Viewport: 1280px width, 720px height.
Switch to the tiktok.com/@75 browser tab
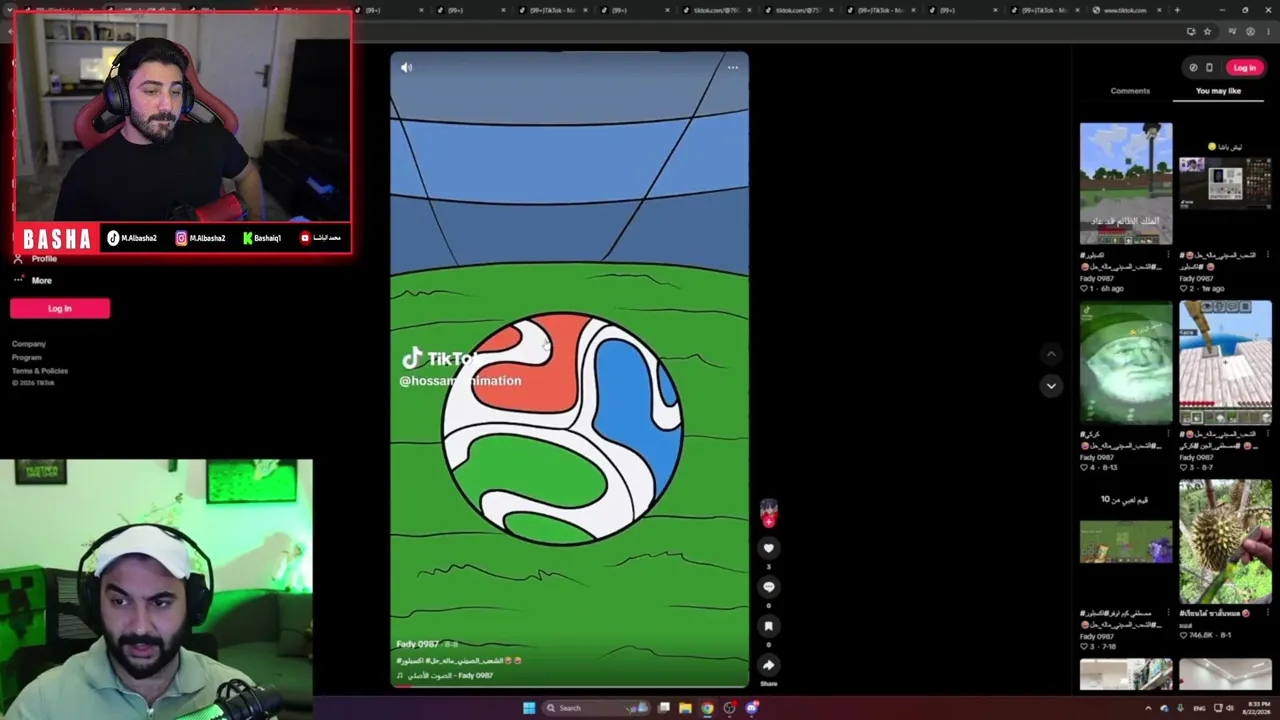pos(799,10)
